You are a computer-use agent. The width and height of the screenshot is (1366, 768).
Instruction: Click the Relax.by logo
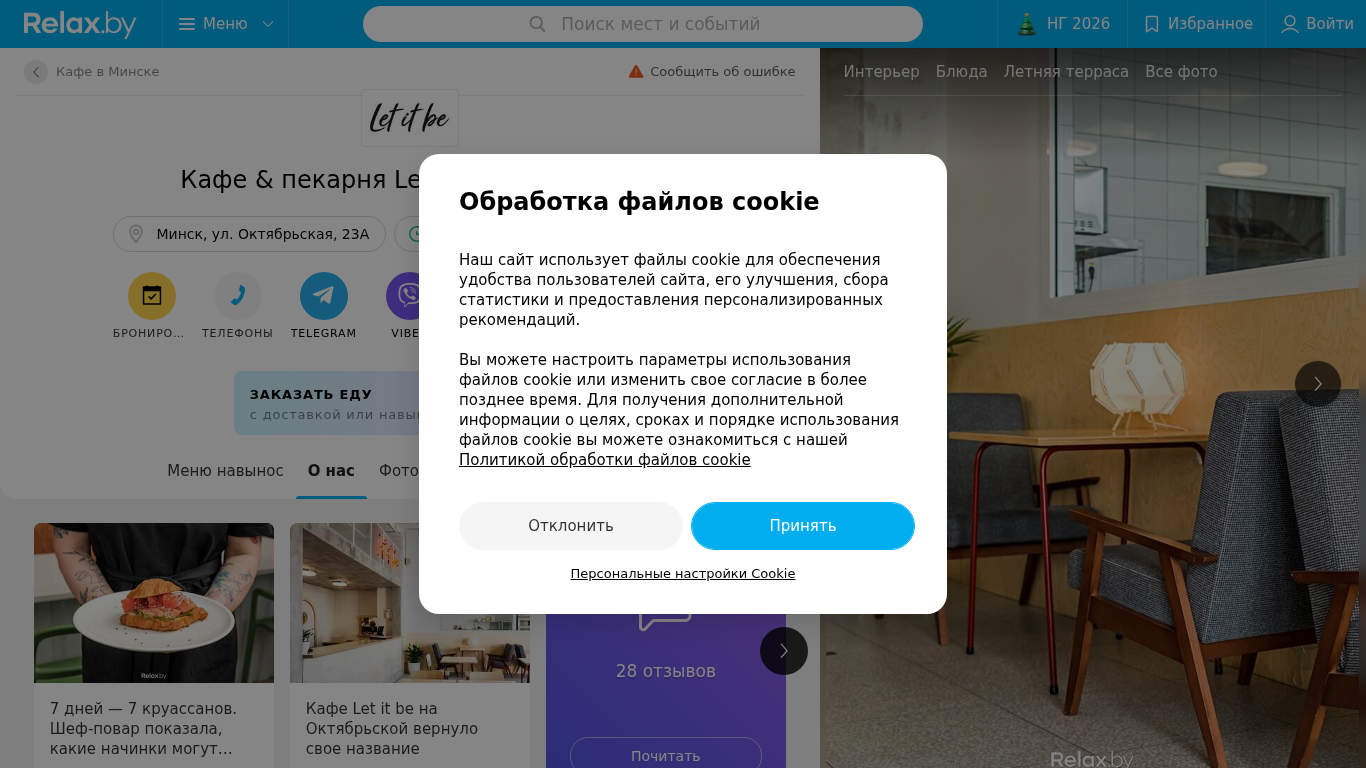coord(80,24)
